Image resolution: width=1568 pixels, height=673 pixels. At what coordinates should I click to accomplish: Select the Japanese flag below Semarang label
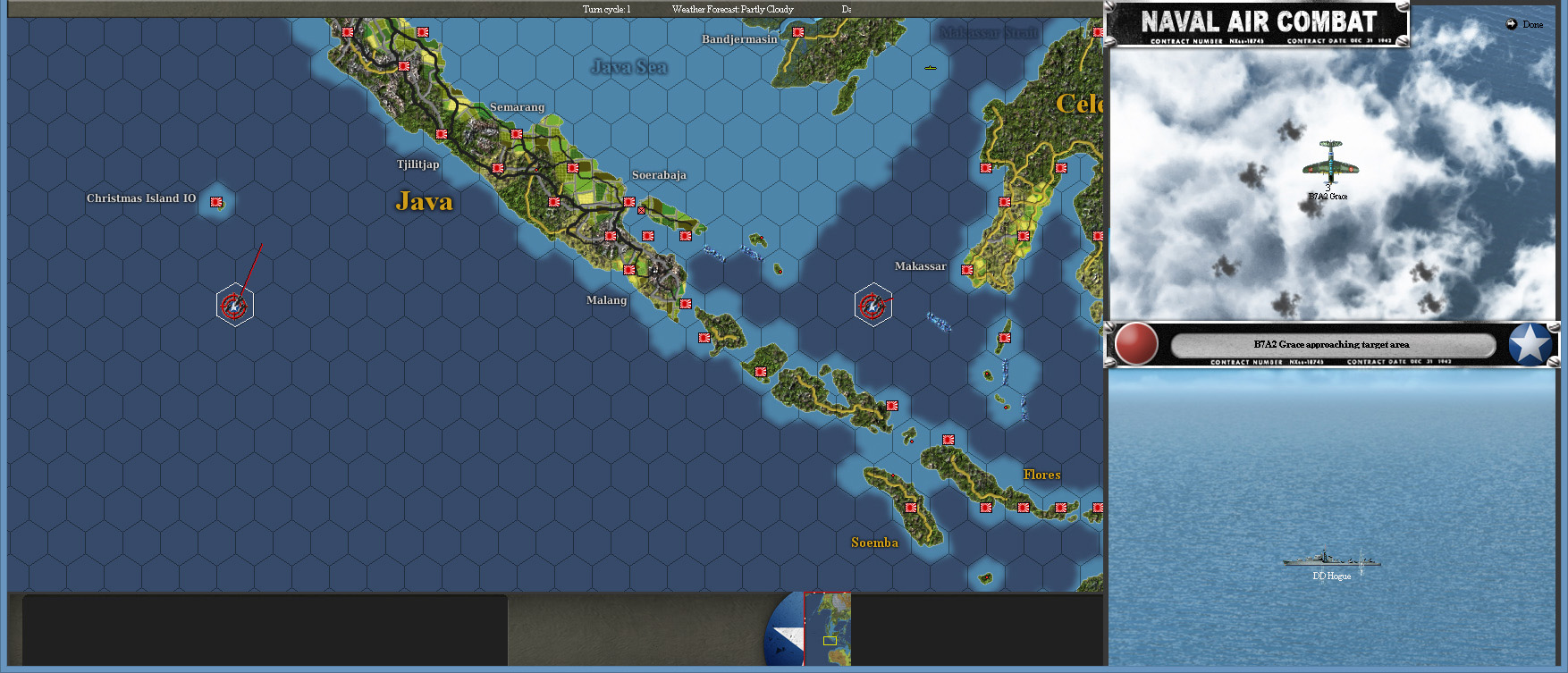517,134
